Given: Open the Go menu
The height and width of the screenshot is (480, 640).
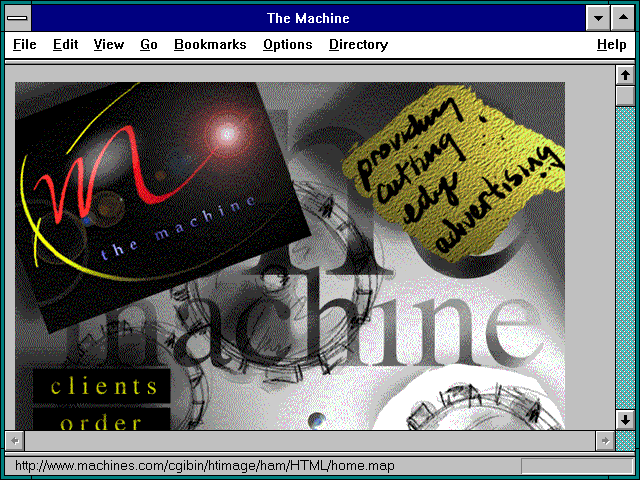Looking at the screenshot, I should coord(149,44).
